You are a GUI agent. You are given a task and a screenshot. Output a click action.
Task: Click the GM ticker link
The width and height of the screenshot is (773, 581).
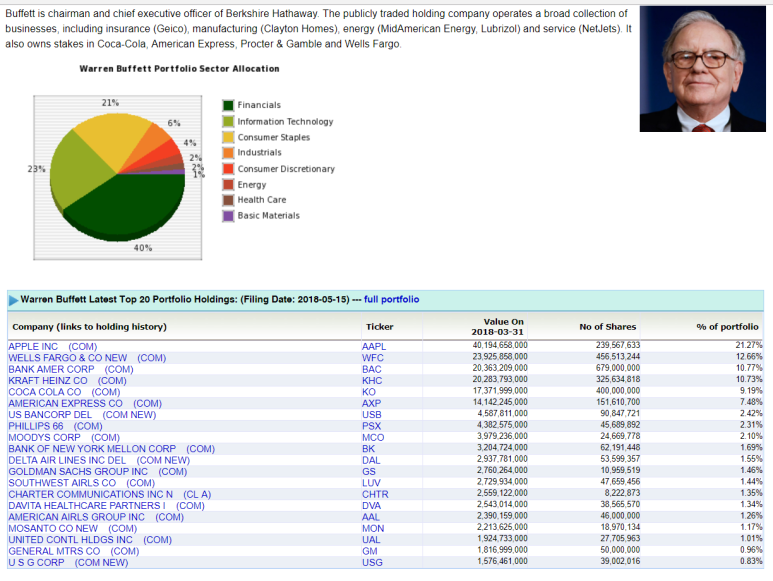370,550
